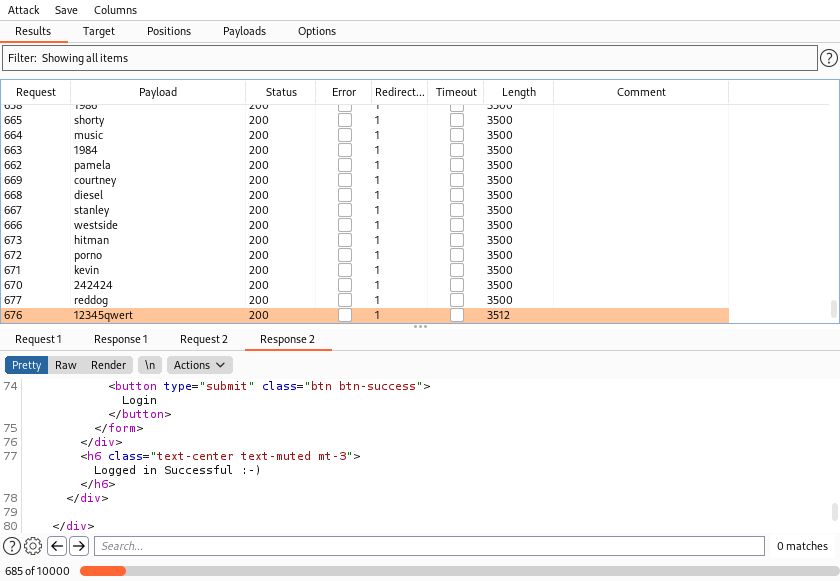
Task: Tick the Error checkbox for payload reddog
Action: 344,300
